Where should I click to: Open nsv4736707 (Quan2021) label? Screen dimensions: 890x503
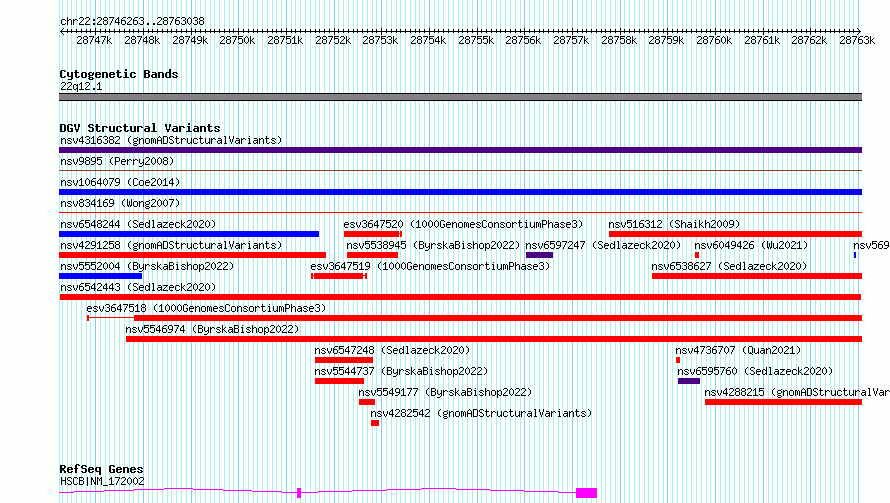(x=738, y=350)
